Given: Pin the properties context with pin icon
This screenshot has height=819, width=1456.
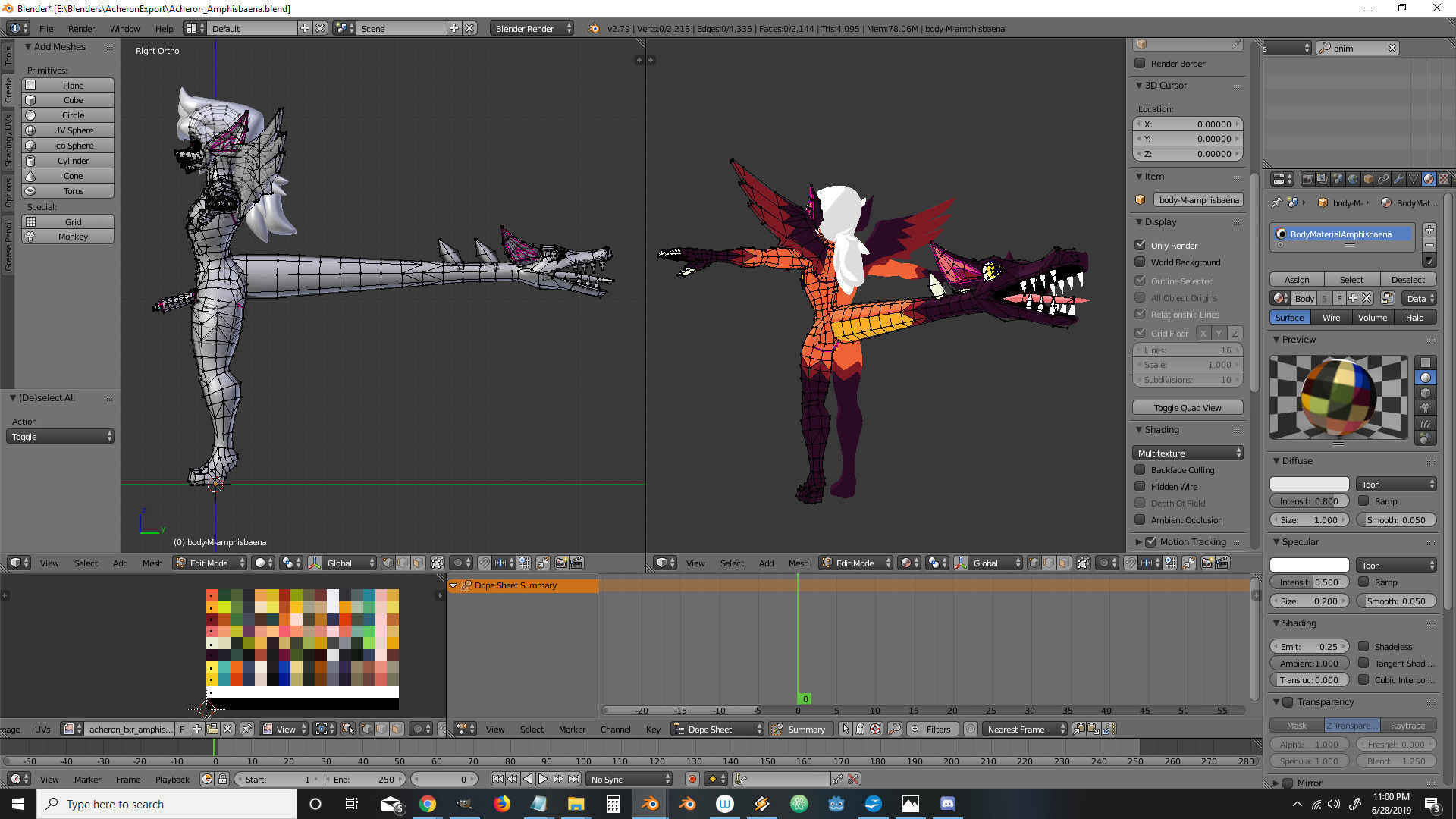Looking at the screenshot, I should click(x=1277, y=202).
